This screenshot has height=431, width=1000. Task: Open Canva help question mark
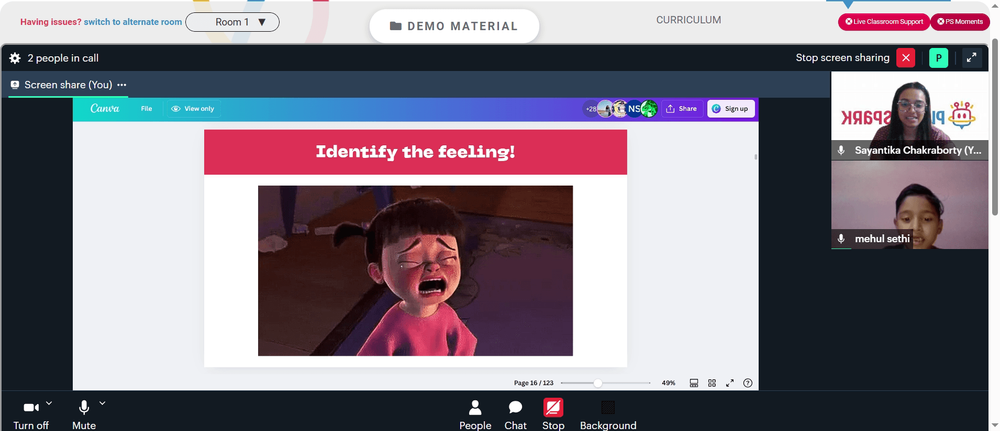point(748,383)
